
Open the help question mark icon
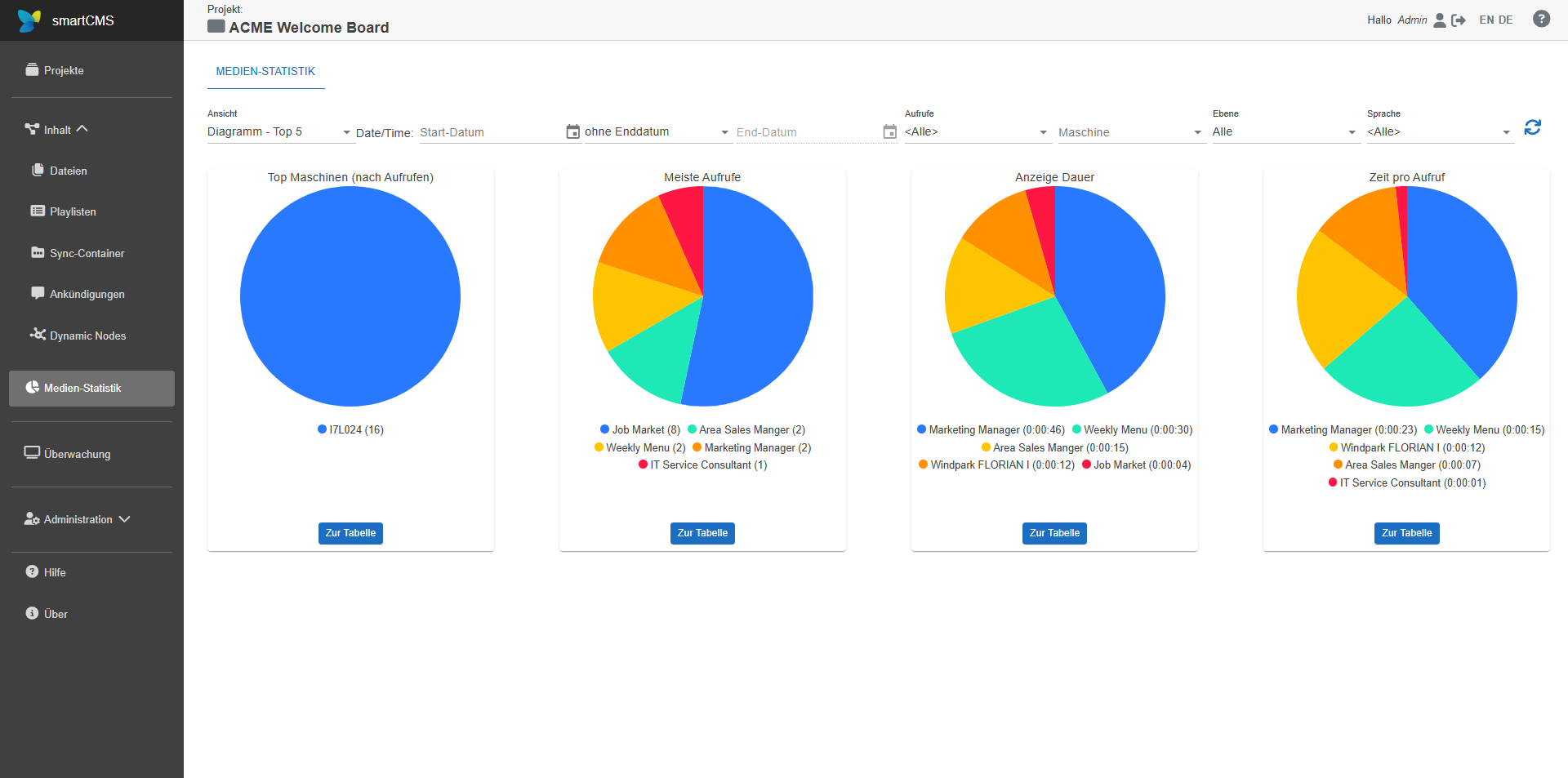pos(1541,19)
